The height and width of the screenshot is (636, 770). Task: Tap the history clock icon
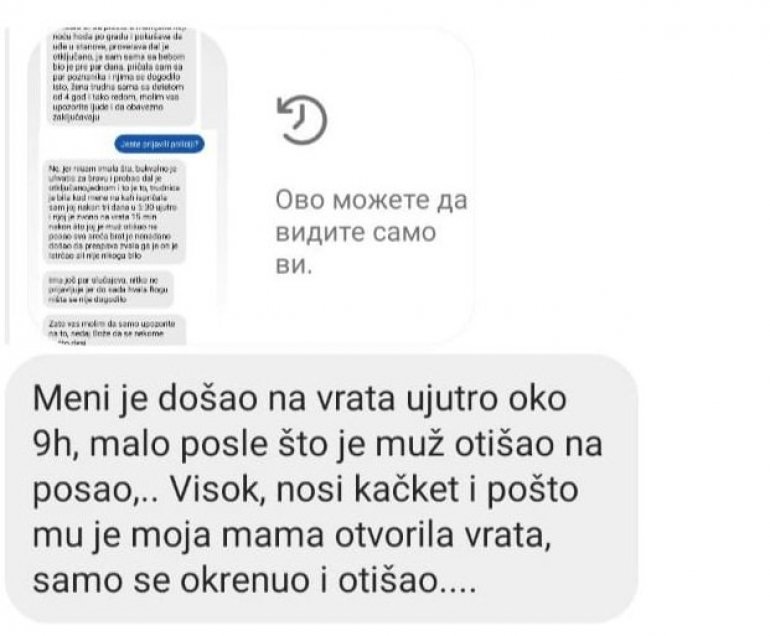click(302, 120)
